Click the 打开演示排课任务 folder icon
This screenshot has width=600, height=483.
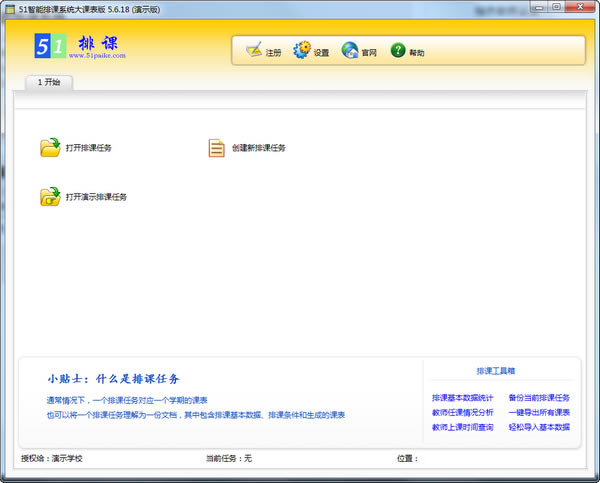50,197
